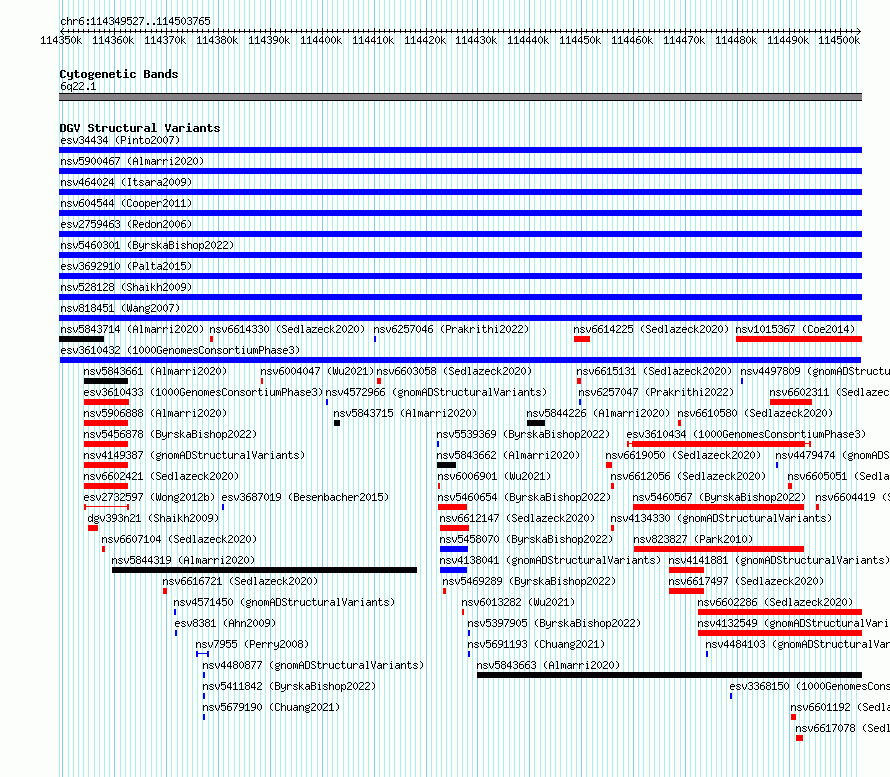Click nsv4572966 (gnomADStructuralVariants) label
The height and width of the screenshot is (777, 890).
coord(436,392)
